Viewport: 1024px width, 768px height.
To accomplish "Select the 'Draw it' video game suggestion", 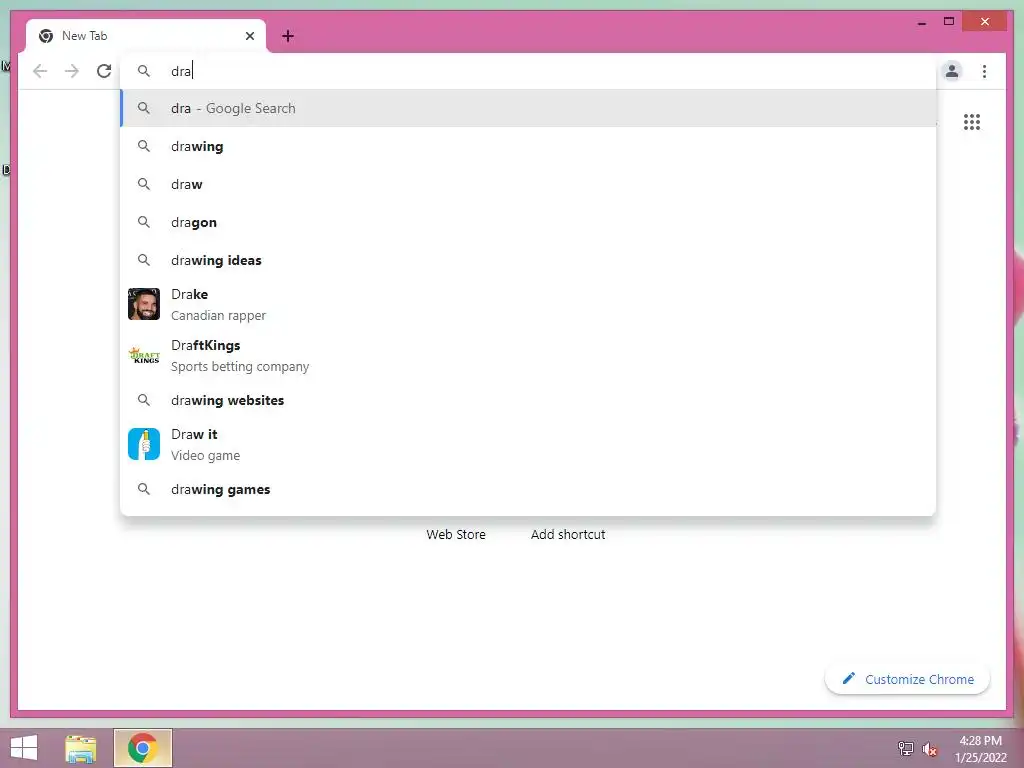I will (528, 444).
